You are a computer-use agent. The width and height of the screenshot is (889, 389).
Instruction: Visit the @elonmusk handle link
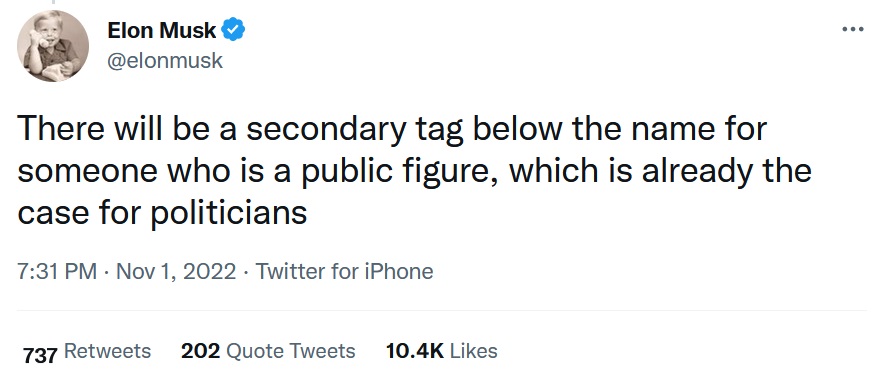[165, 61]
